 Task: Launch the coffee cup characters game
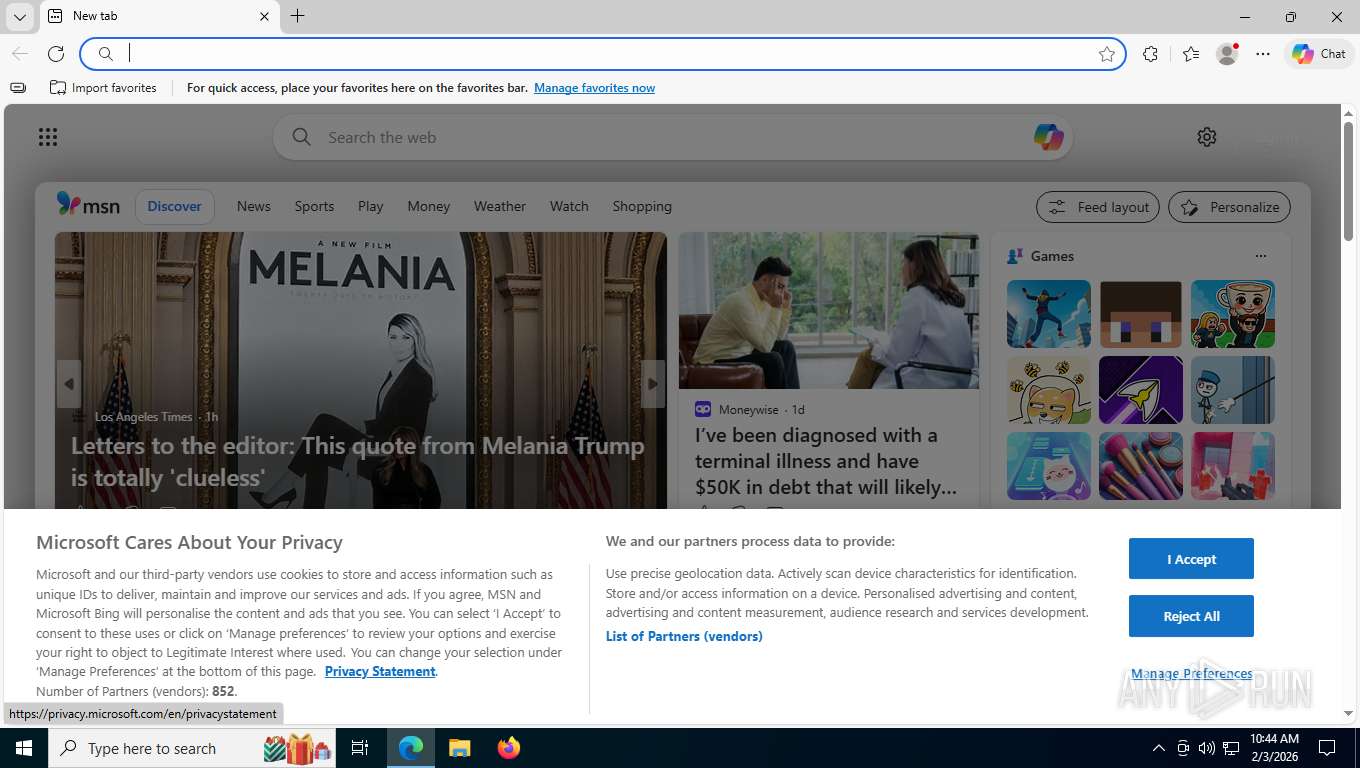tap(1233, 314)
